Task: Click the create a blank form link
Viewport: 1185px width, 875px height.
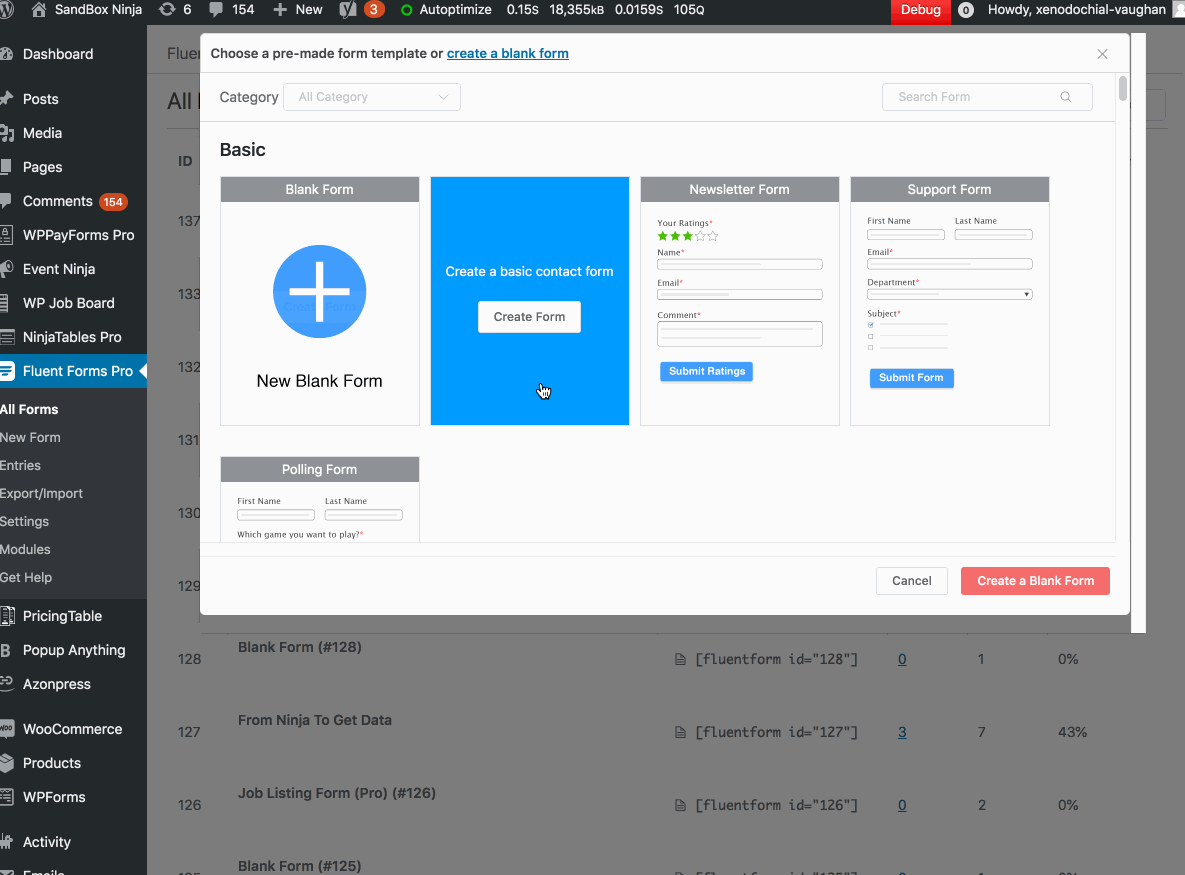Action: pos(507,53)
